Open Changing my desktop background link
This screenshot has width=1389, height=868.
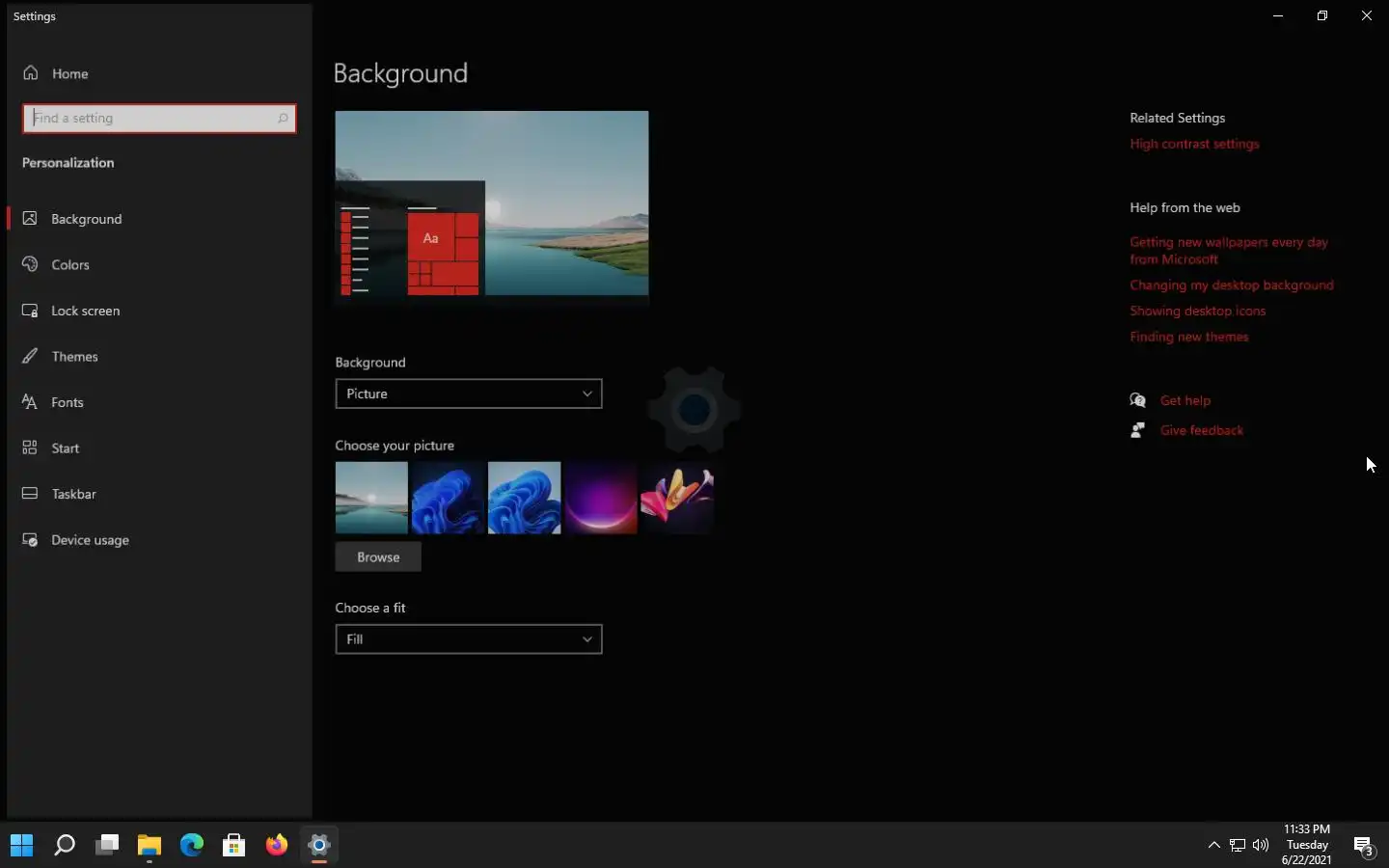tap(1232, 285)
